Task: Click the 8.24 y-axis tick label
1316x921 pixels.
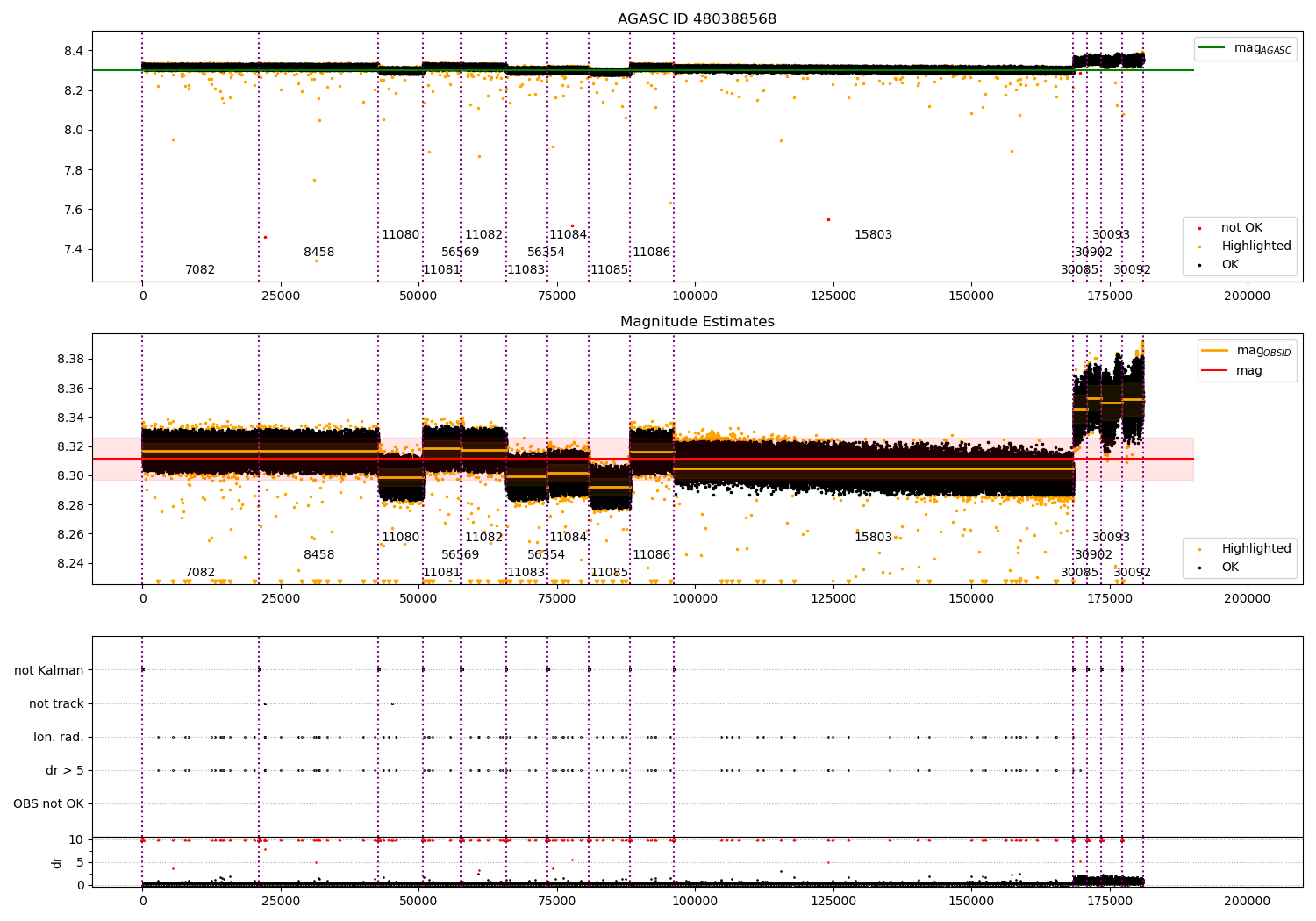Action: click(x=70, y=563)
